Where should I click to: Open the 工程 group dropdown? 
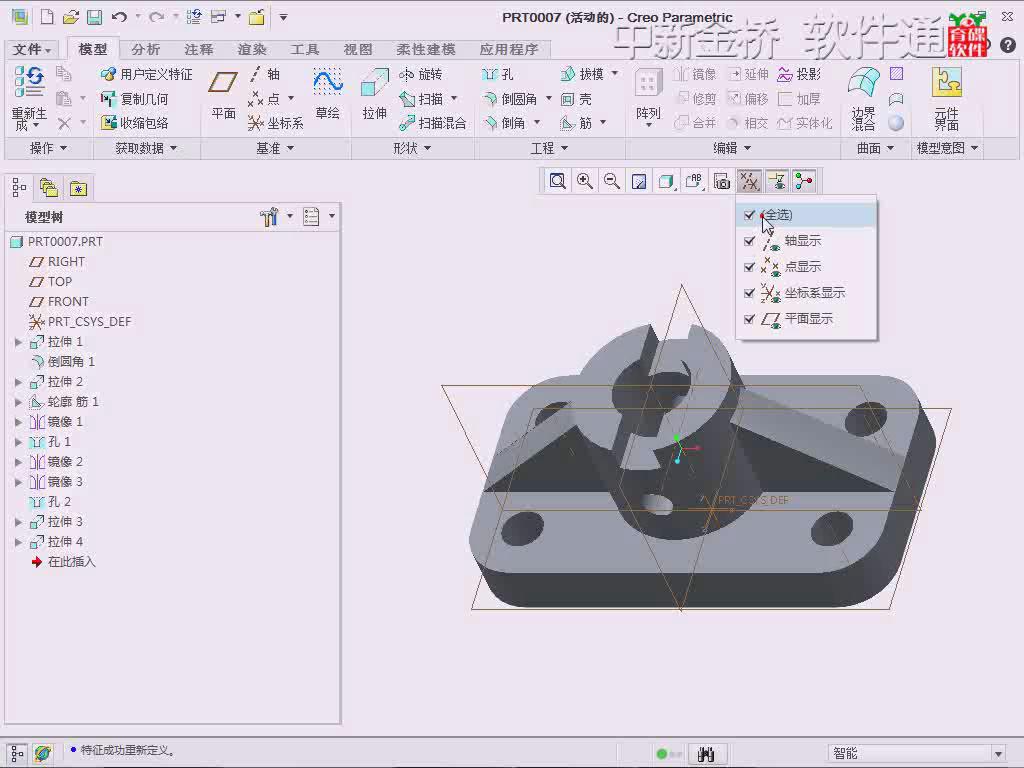[549, 148]
